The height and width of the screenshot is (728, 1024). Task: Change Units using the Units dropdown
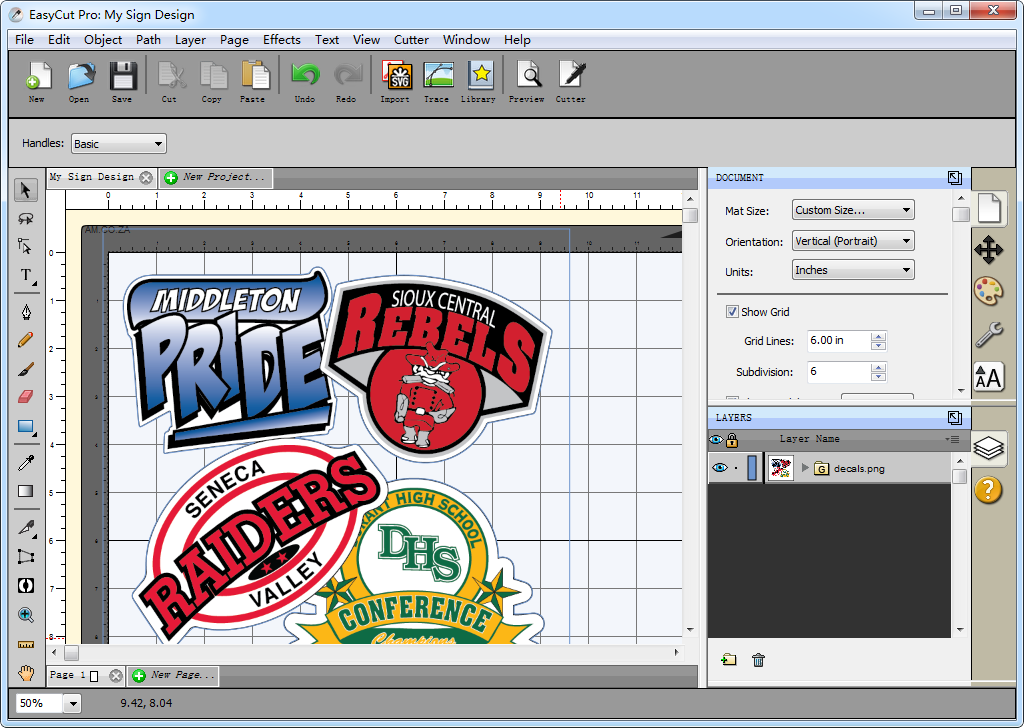coord(852,269)
